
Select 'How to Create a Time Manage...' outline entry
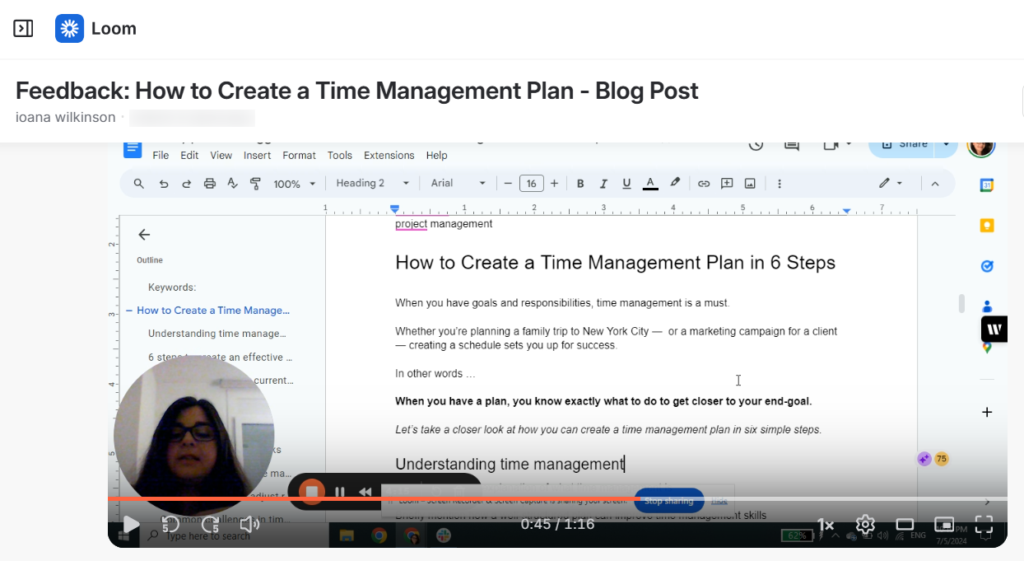click(213, 310)
